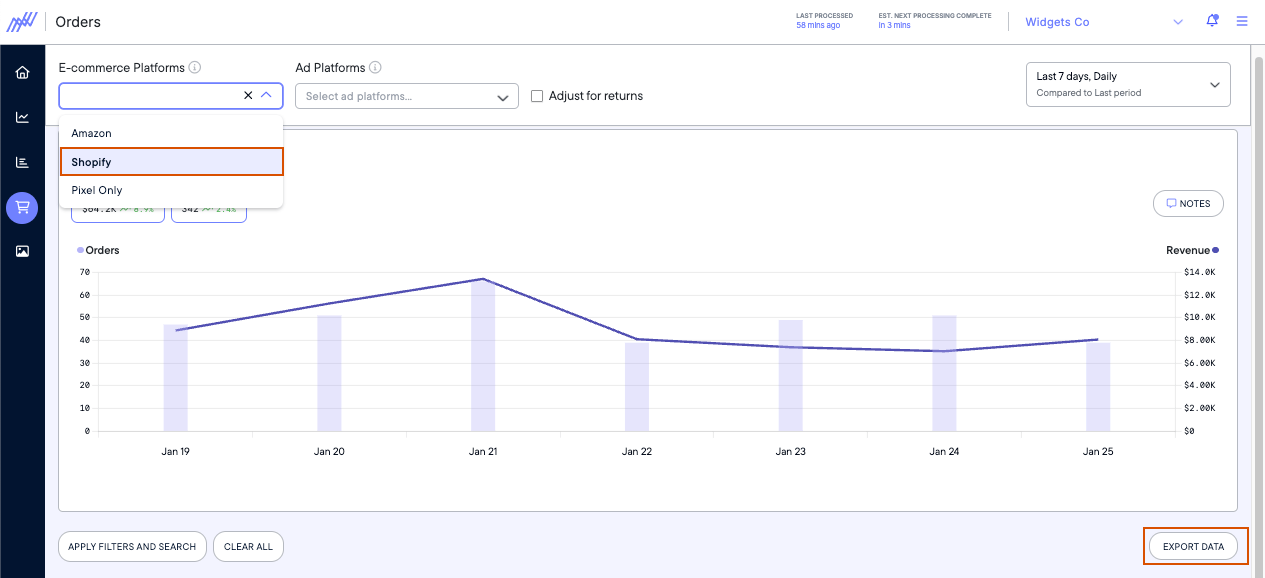Image resolution: width=1265 pixels, height=578 pixels.
Task: Click the Jan 21 orders bar
Action: click(483, 355)
